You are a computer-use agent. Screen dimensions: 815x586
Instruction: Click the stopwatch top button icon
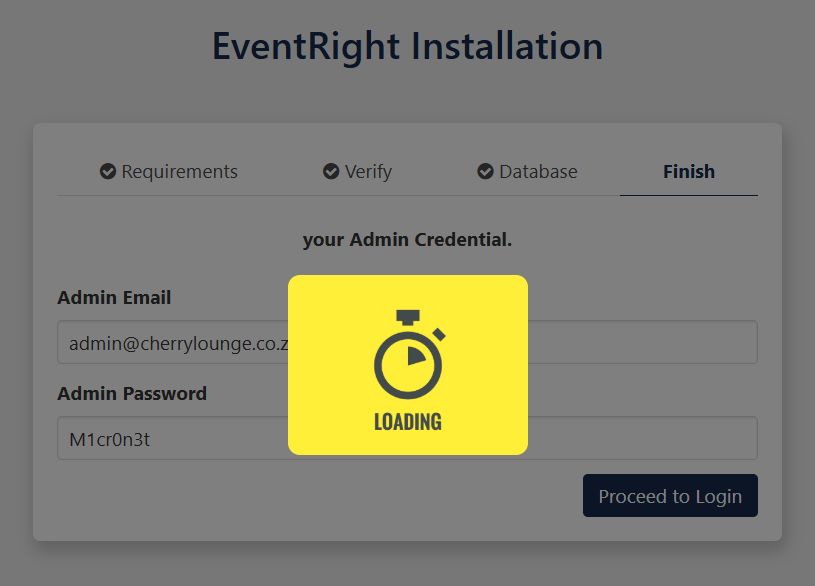pos(408,317)
